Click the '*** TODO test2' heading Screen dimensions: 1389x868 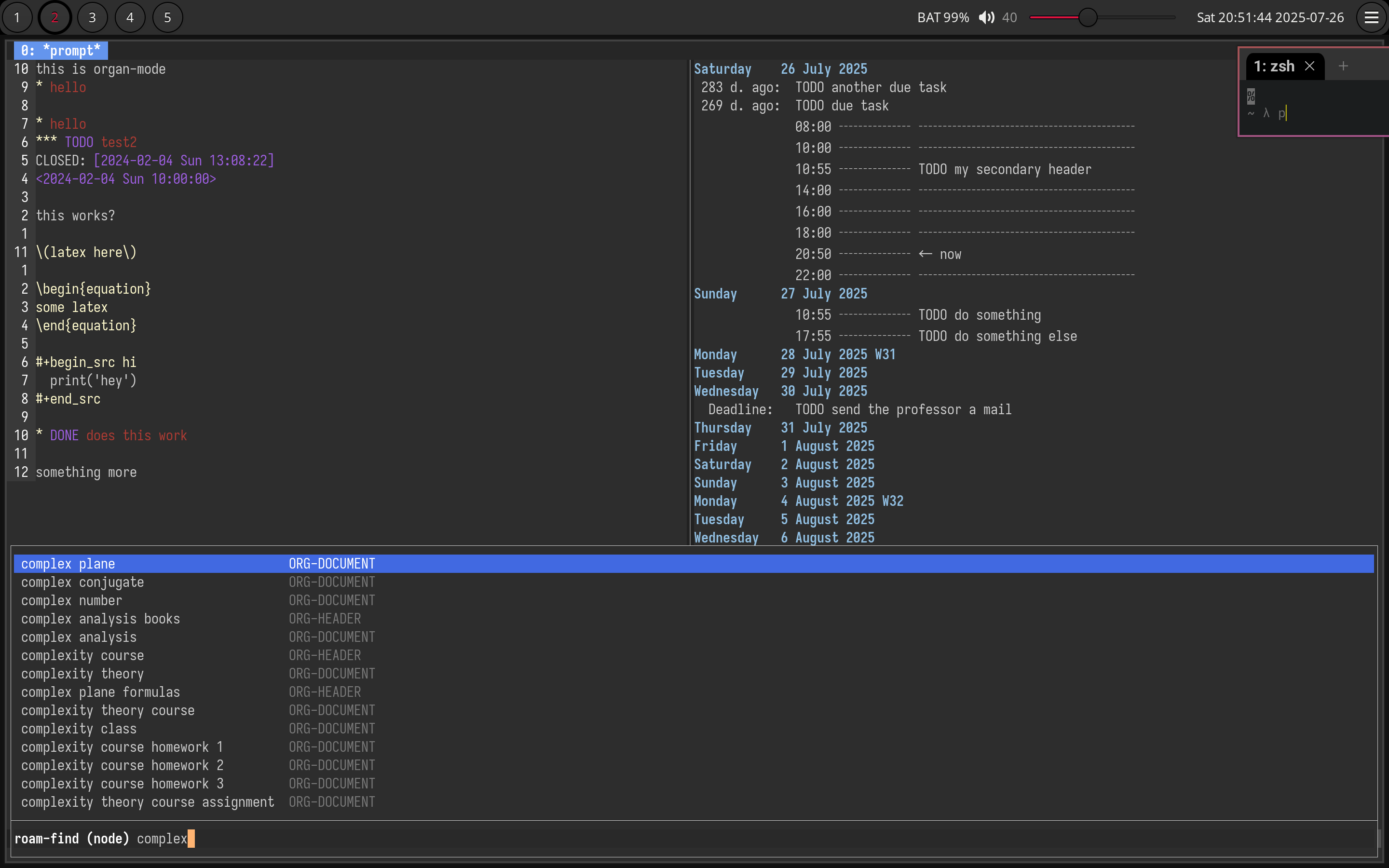coord(86,142)
